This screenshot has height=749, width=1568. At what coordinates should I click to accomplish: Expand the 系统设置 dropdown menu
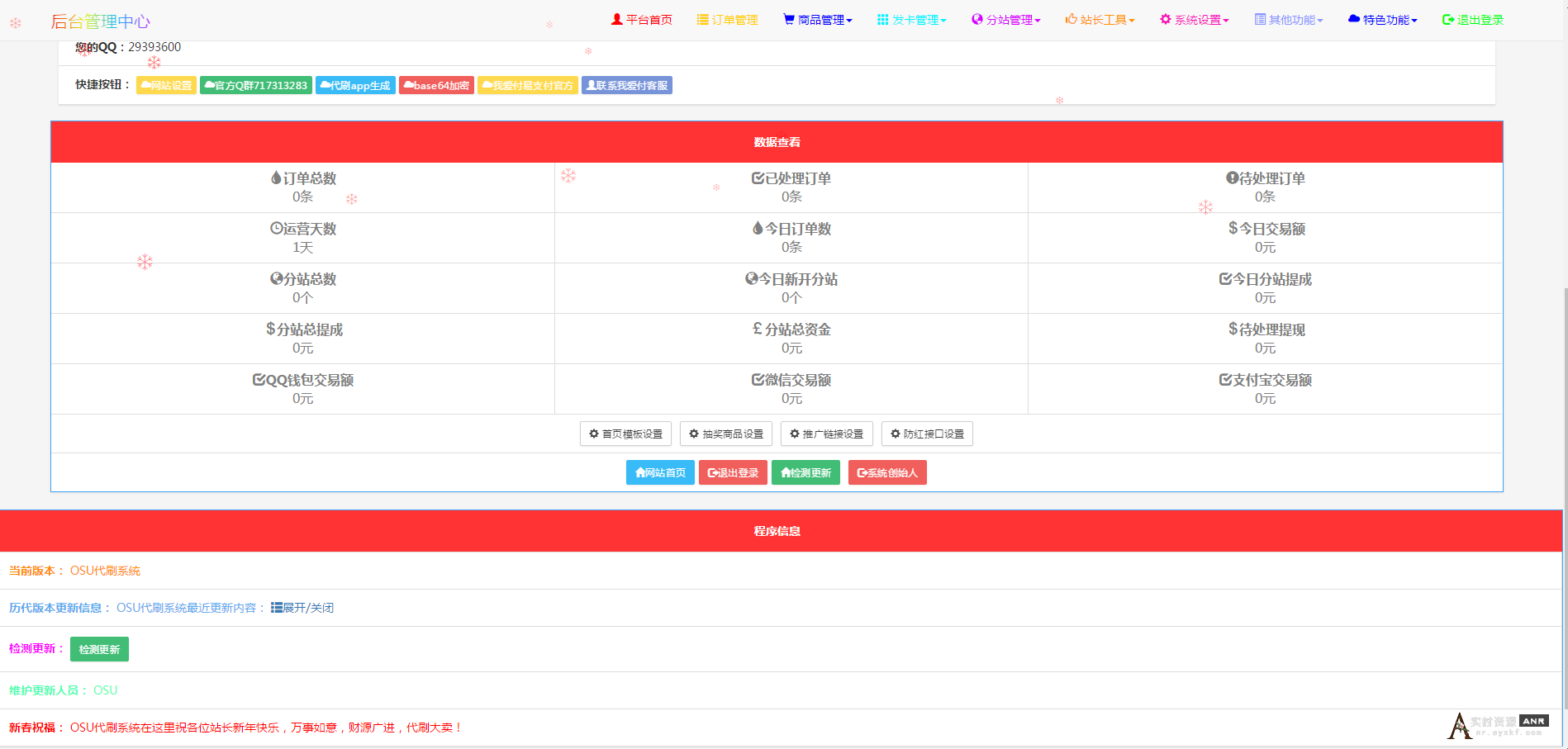(1195, 20)
